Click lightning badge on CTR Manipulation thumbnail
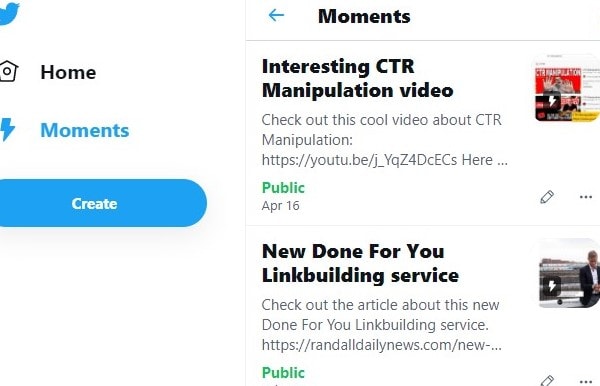 [552, 101]
